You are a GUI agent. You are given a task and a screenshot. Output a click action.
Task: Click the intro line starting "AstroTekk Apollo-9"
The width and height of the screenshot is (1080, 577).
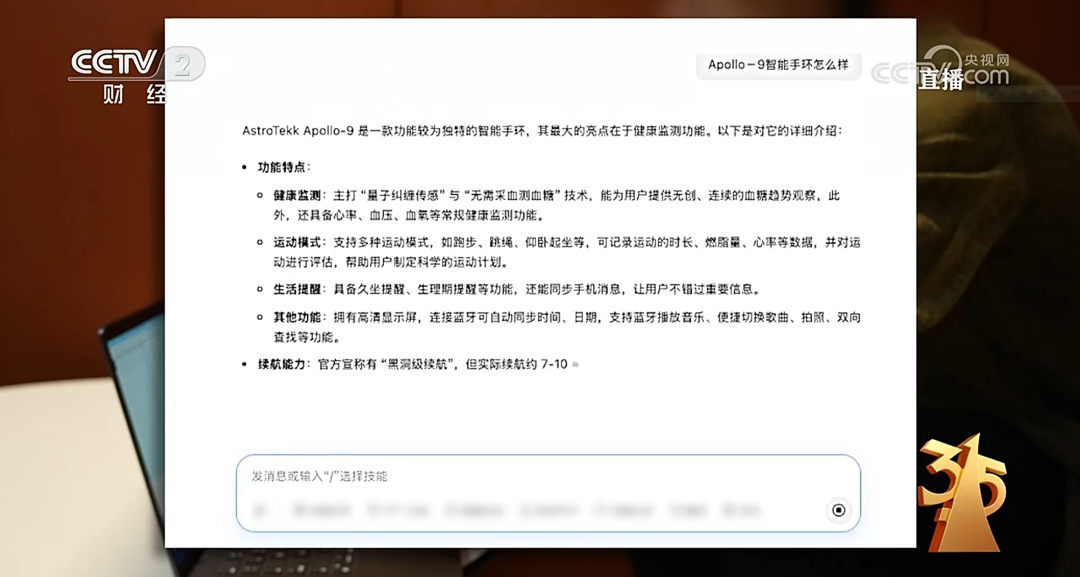pyautogui.click(x=542, y=131)
